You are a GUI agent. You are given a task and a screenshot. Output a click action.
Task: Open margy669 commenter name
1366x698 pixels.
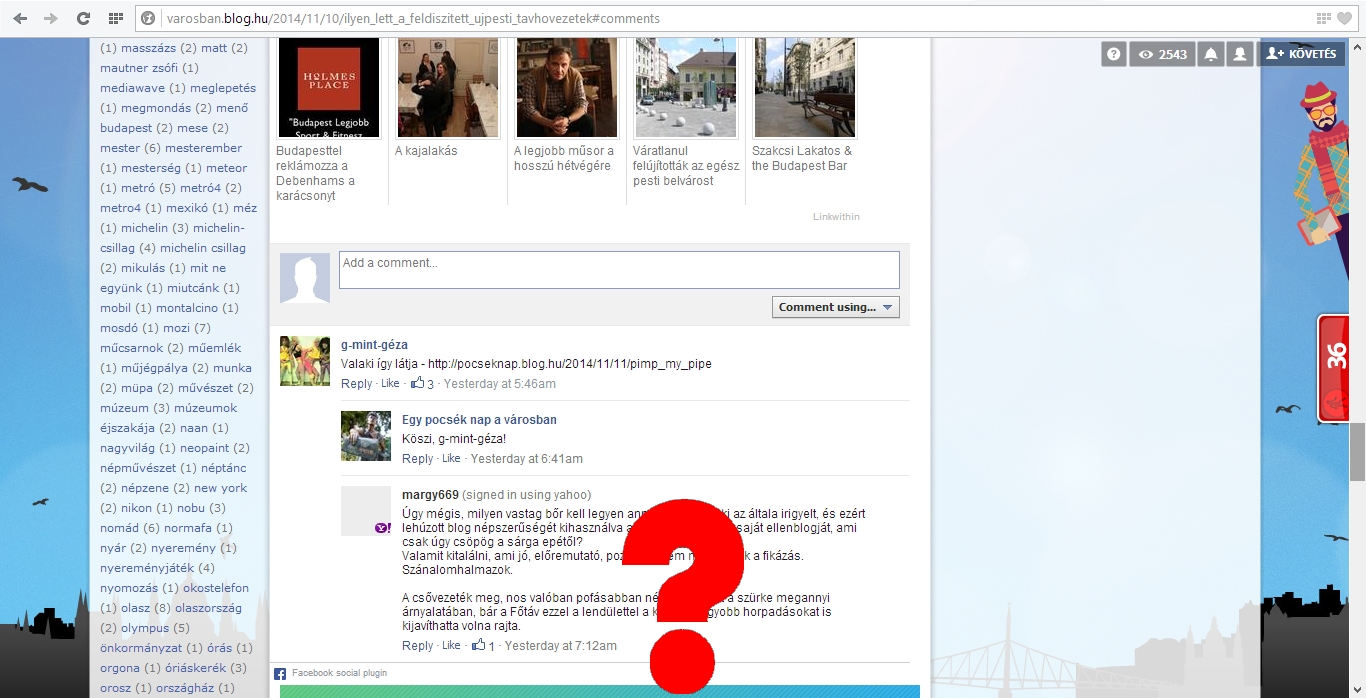tap(430, 495)
